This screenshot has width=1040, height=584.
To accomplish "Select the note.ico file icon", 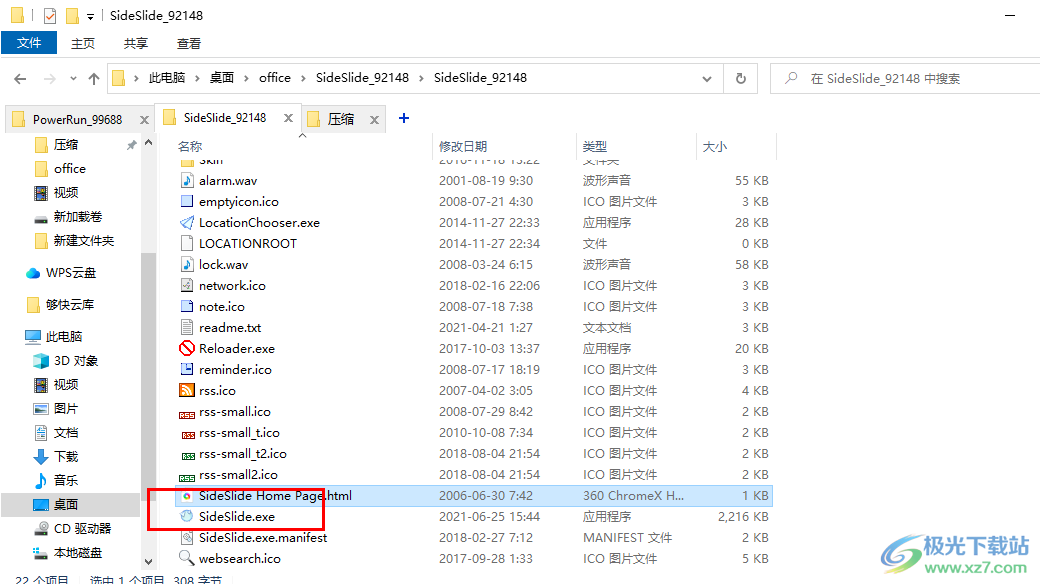I will 187,307.
